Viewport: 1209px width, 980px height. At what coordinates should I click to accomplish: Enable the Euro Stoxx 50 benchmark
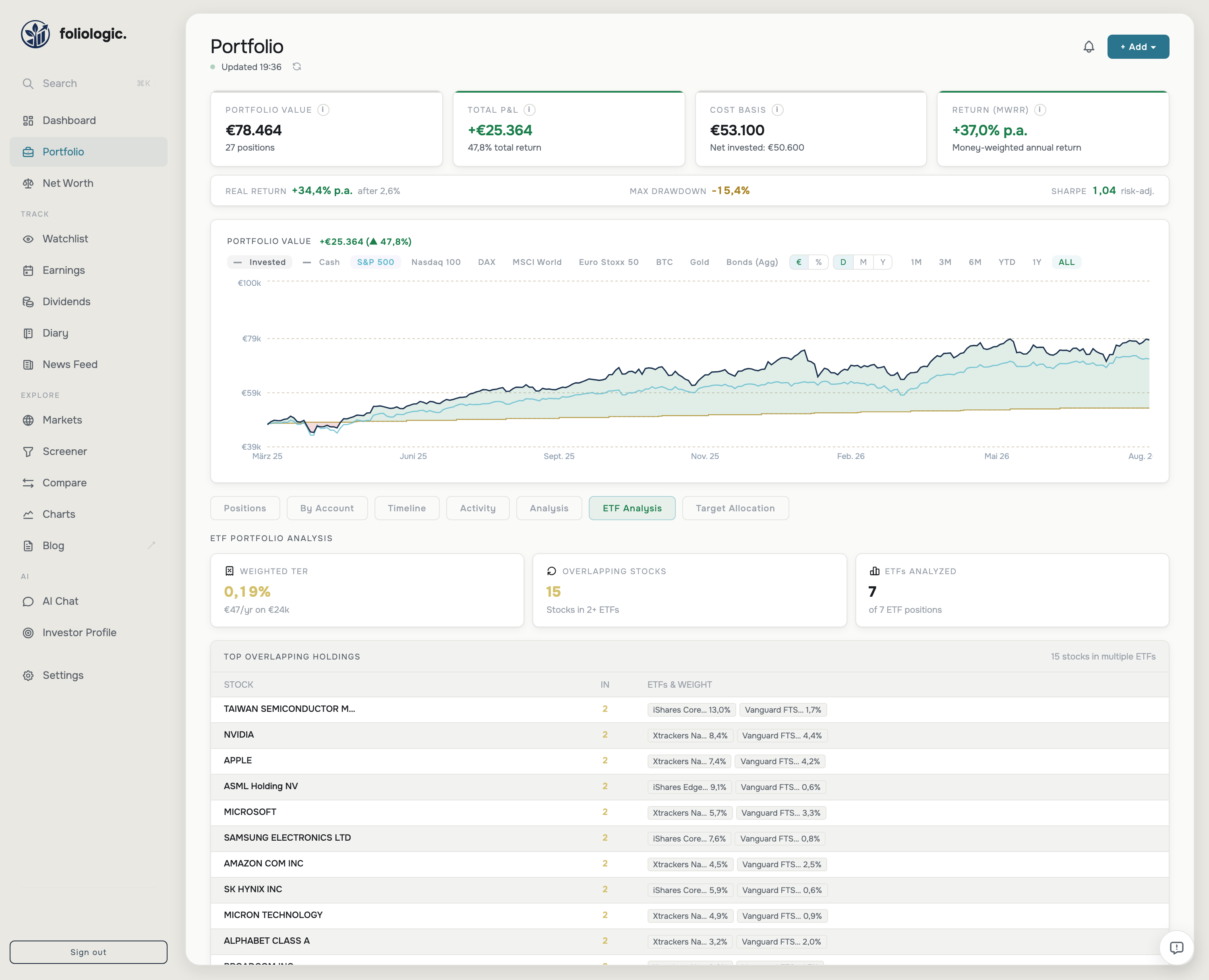(609, 262)
